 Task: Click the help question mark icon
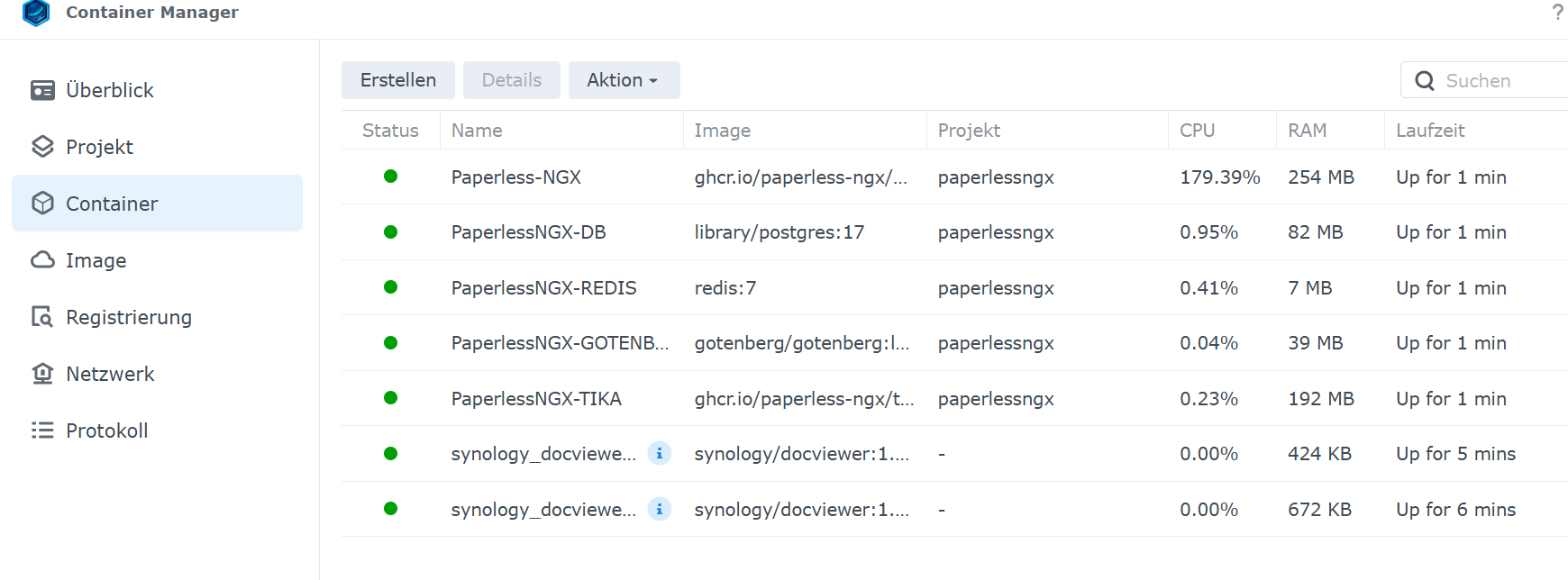point(1557,13)
